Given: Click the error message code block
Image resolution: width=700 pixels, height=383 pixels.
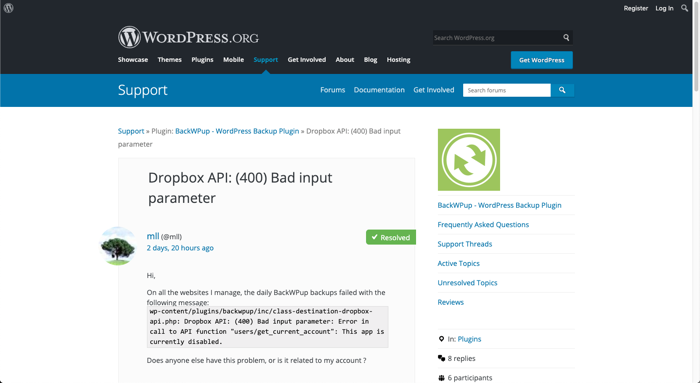Looking at the screenshot, I should pyautogui.click(x=267, y=327).
